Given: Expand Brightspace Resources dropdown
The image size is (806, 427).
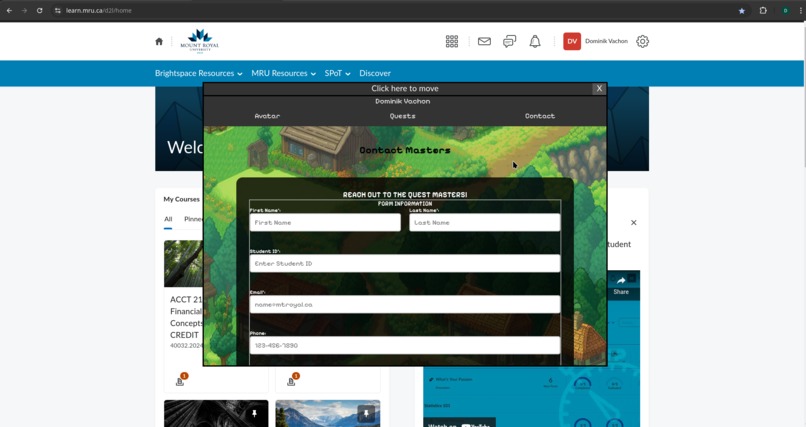Looking at the screenshot, I should 198,73.
